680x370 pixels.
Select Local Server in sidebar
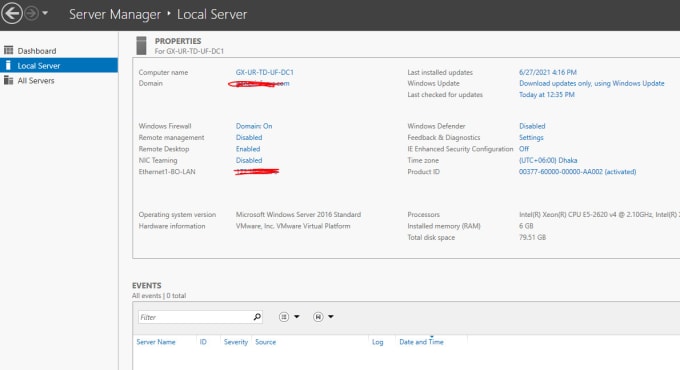coord(59,65)
